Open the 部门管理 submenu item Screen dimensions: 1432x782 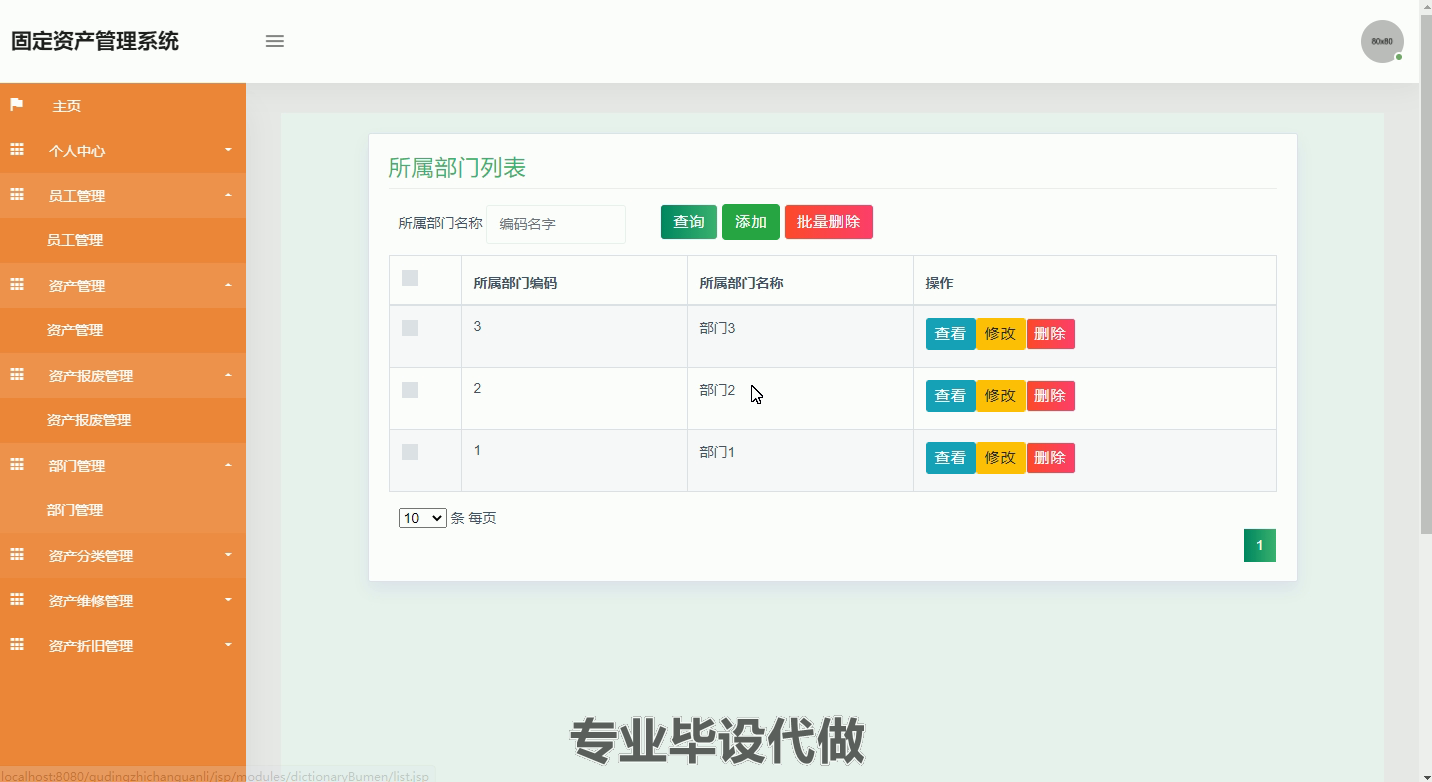pos(75,510)
